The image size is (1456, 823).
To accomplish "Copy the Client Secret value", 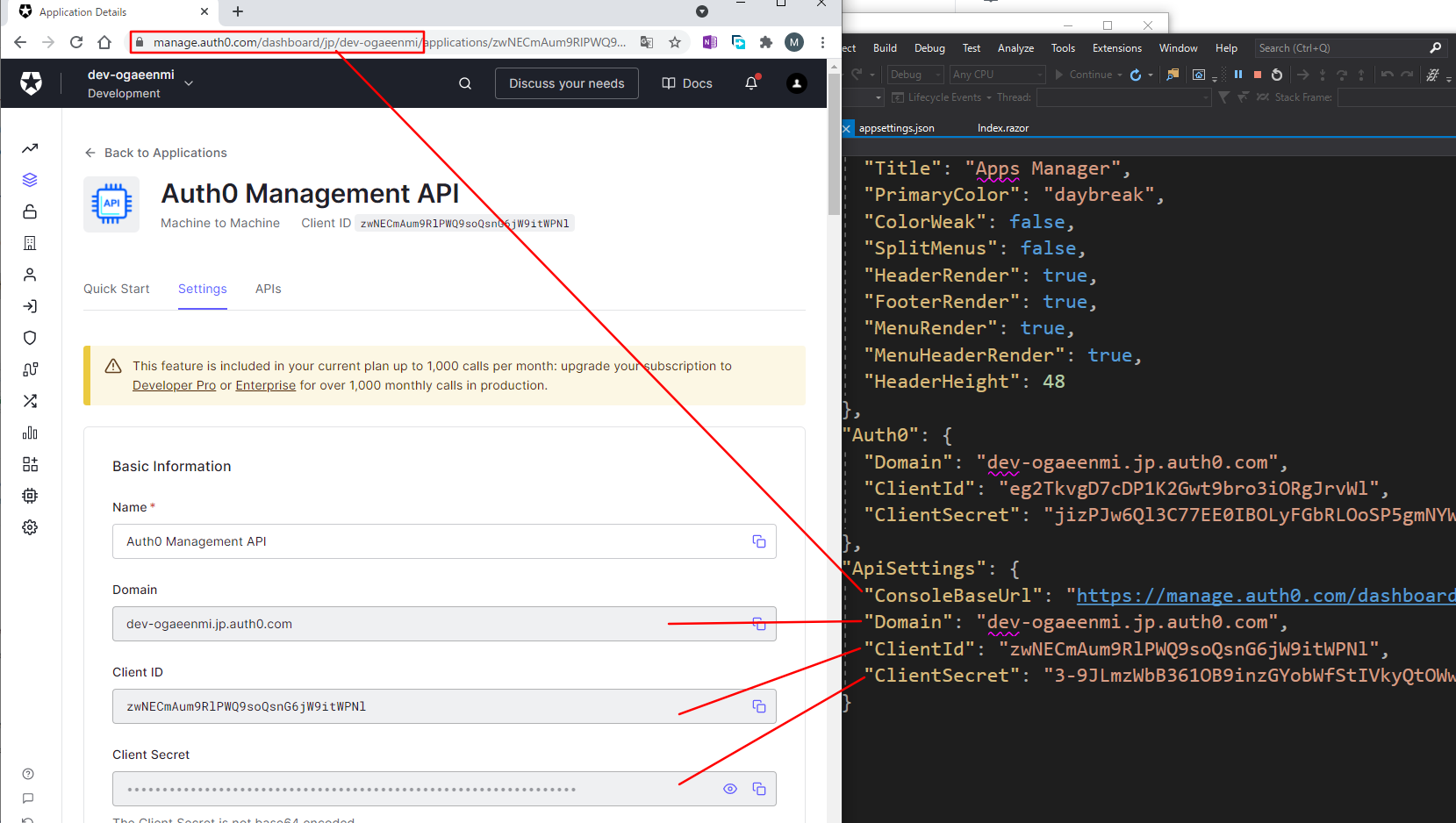I will pyautogui.click(x=759, y=789).
